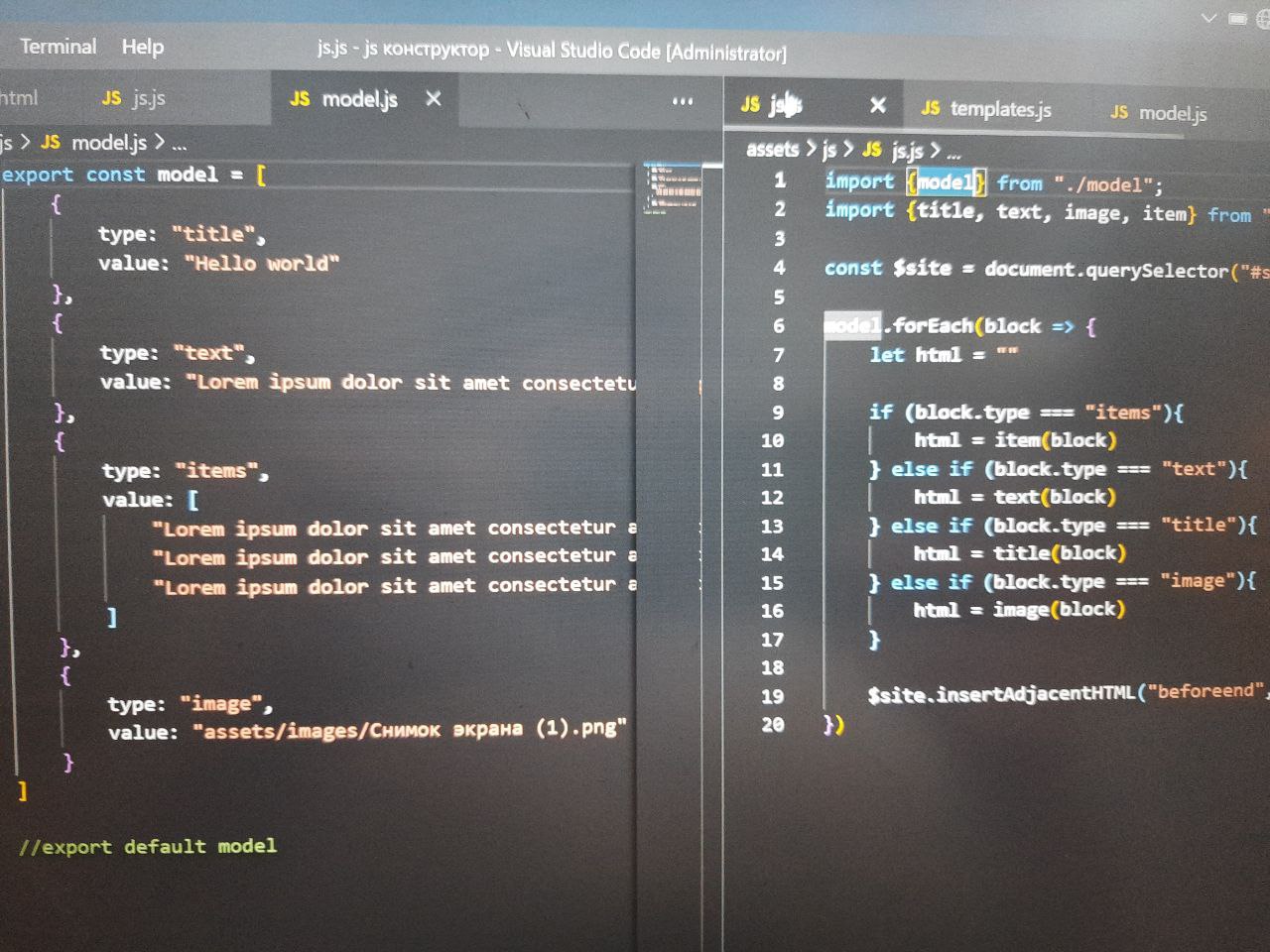Image resolution: width=1270 pixels, height=952 pixels.
Task: Click the "items" string on line 9
Action: [x=1122, y=412]
